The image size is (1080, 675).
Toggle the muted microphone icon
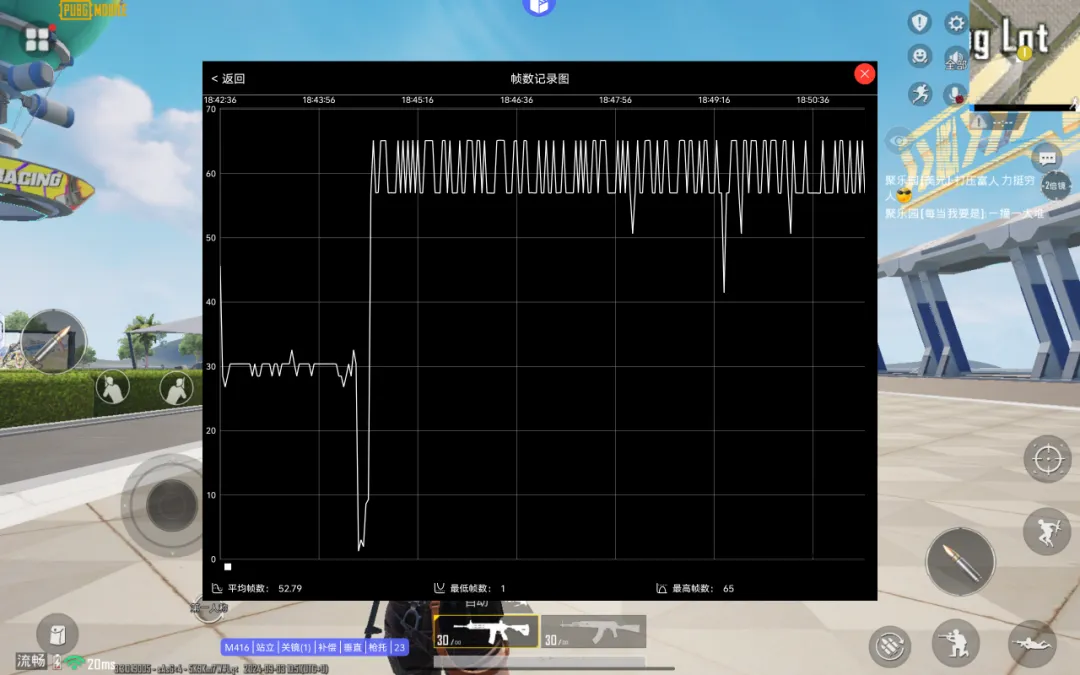tap(956, 94)
